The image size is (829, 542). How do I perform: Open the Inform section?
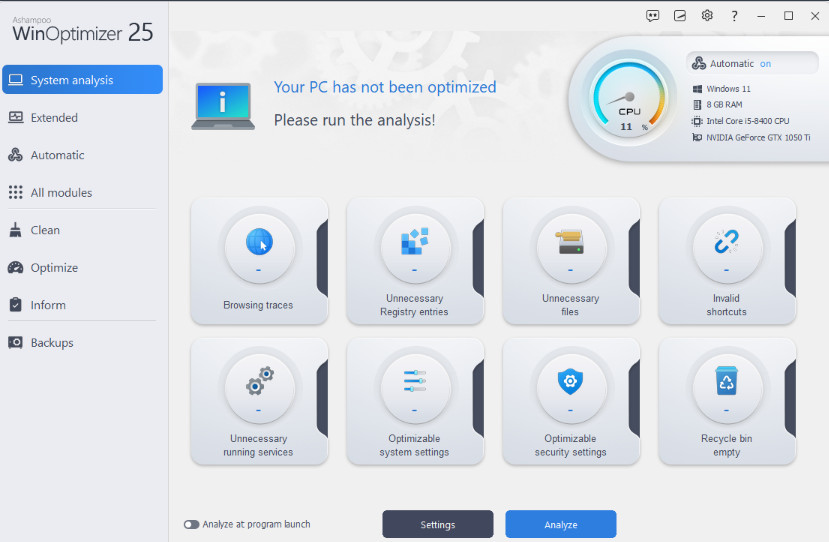pyautogui.click(x=82, y=305)
